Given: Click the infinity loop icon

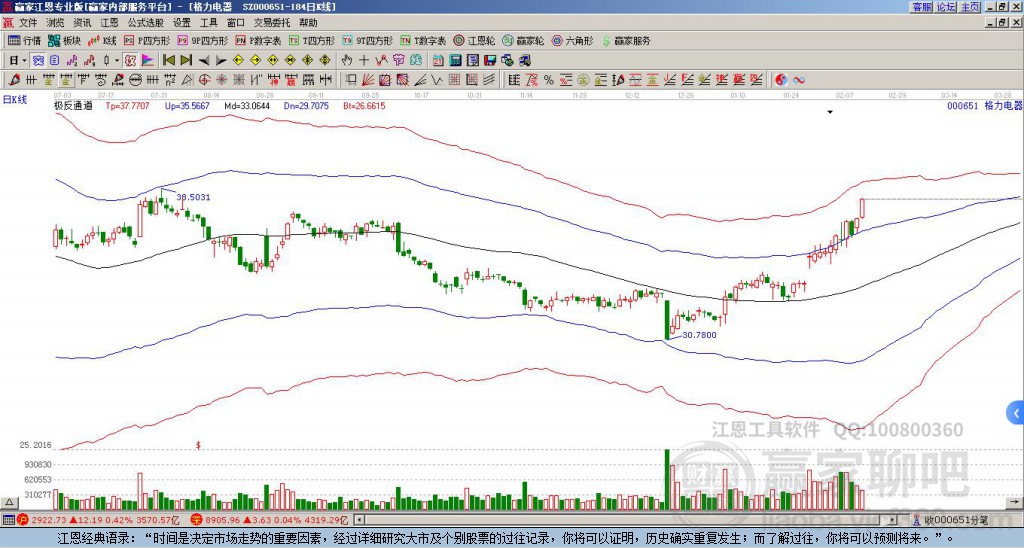Looking at the screenshot, I should [x=799, y=80].
